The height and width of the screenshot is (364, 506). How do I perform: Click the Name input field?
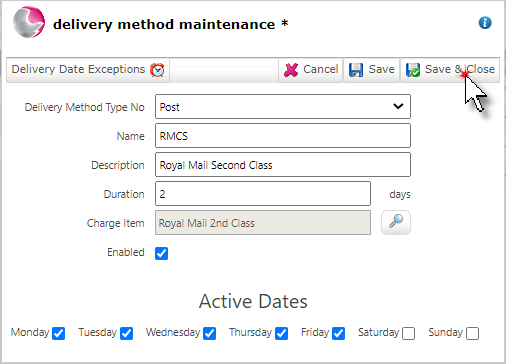(283, 136)
